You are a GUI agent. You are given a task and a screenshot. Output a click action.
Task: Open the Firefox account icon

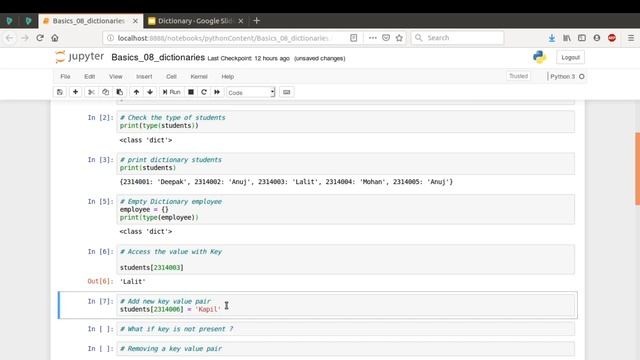tap(597, 38)
